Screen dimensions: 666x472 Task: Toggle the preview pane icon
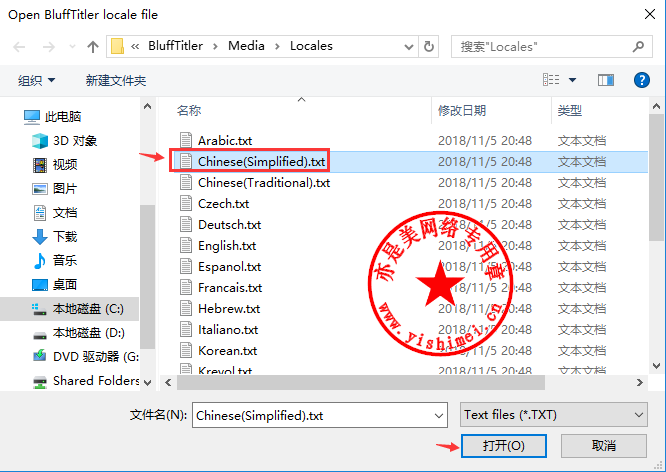pos(606,80)
